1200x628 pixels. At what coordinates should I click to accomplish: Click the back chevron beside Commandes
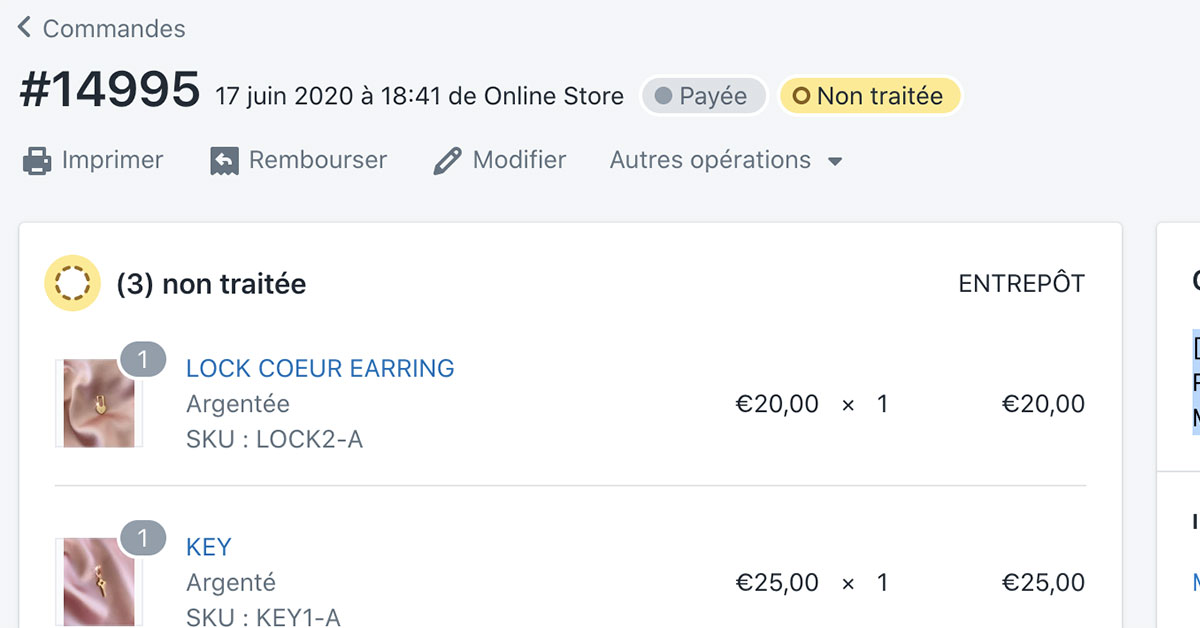(25, 28)
